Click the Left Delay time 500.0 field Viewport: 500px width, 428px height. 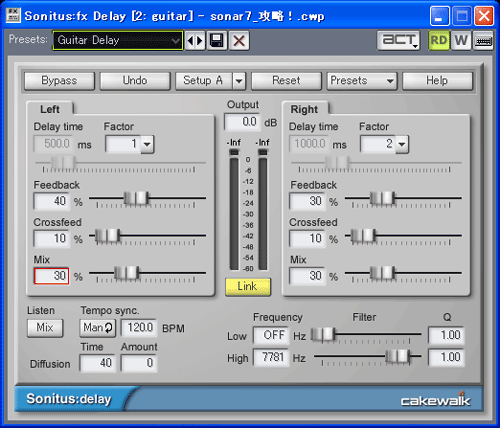click(x=53, y=144)
